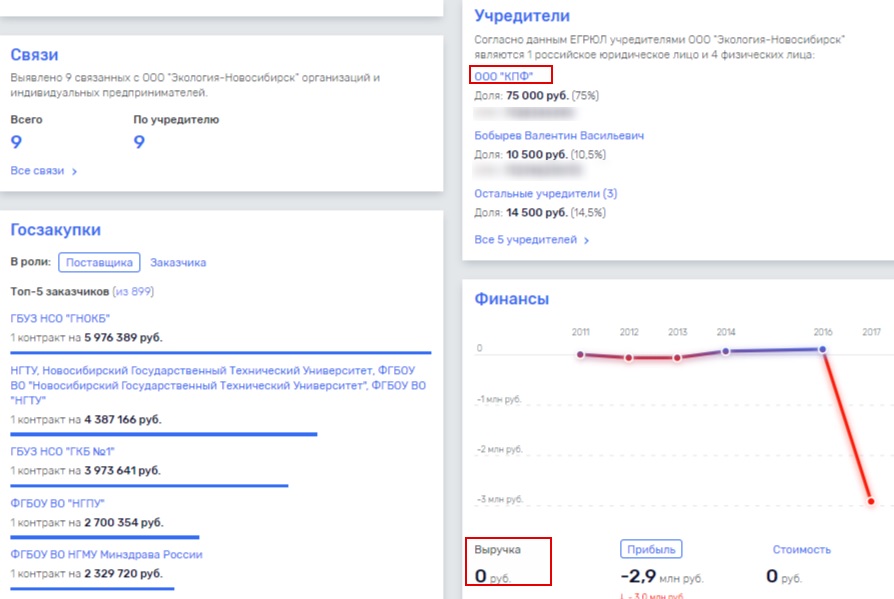Screen dimensions: 894x599
Task: Open the НГТУ Новосибирский Технический Университет link
Action: 218,385
